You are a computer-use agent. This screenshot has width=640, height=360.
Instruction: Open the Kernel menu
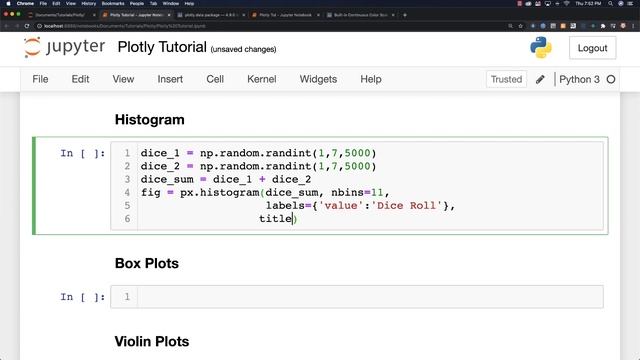coord(262,79)
